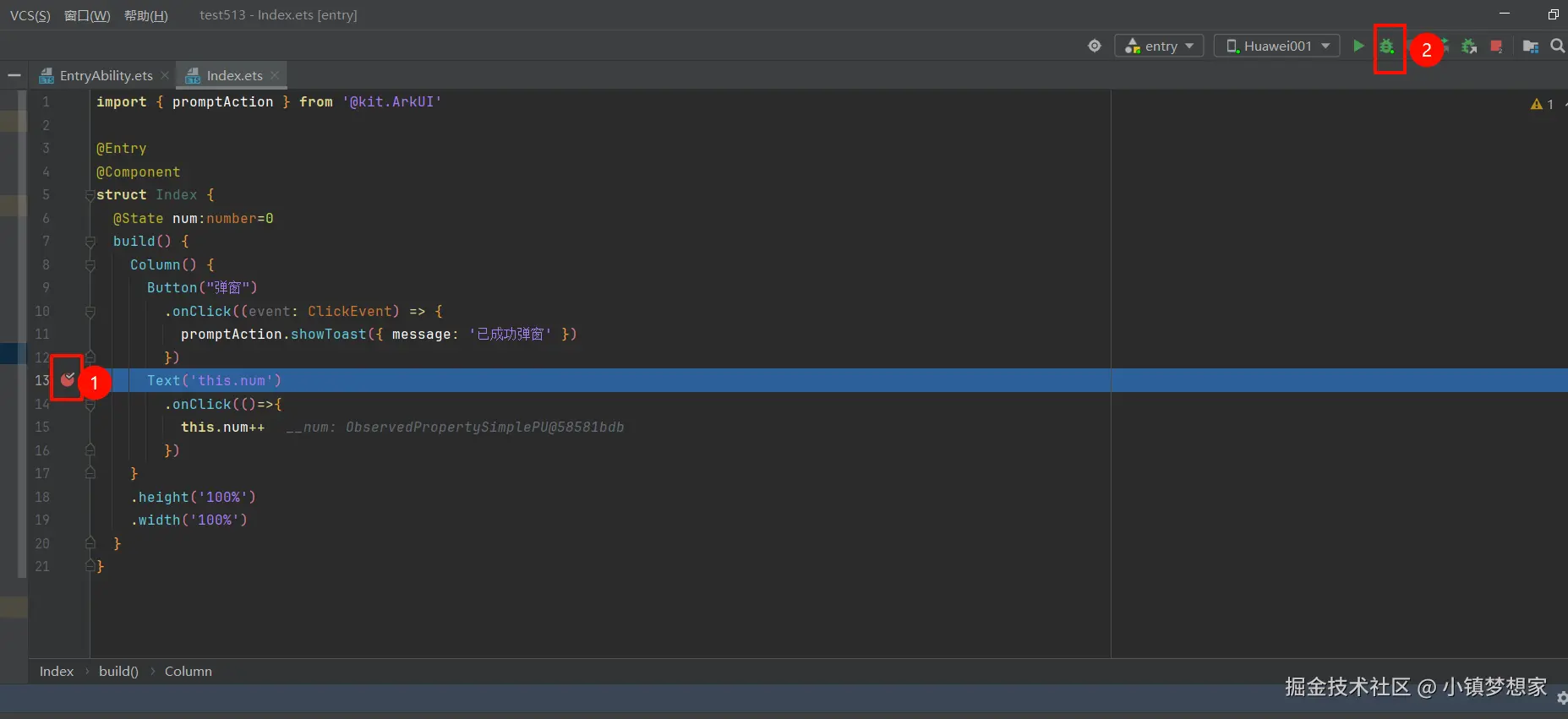Image resolution: width=1568 pixels, height=719 pixels.
Task: Open the project structure folder icon
Action: coord(1530,46)
